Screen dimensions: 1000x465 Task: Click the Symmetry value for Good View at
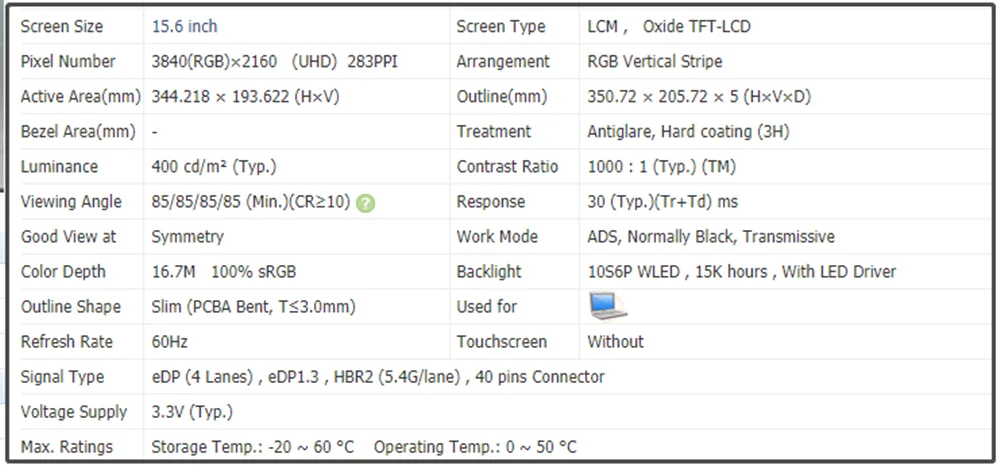tap(187, 237)
